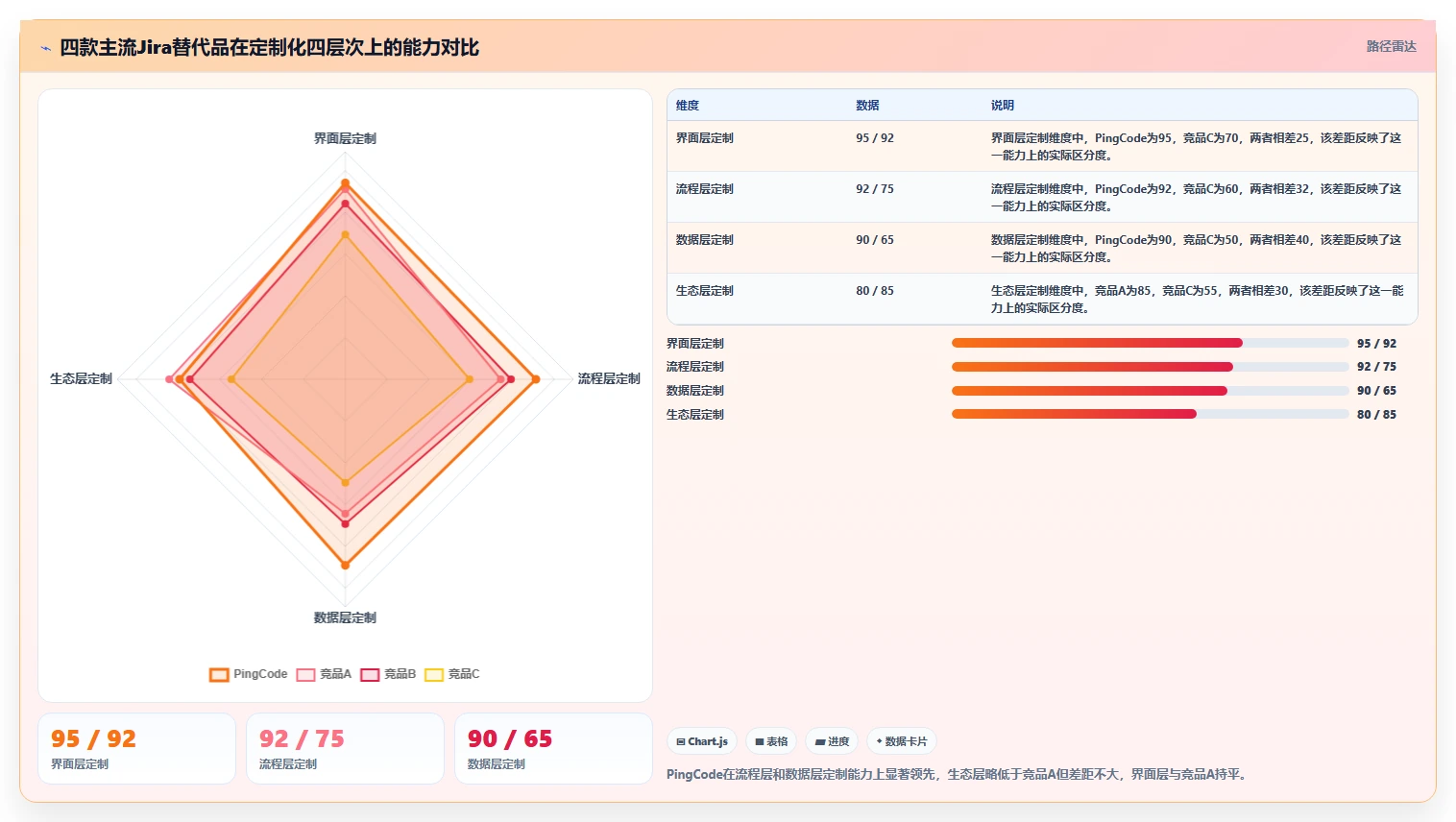Click the table value 95 / 92

pyautogui.click(x=875, y=138)
